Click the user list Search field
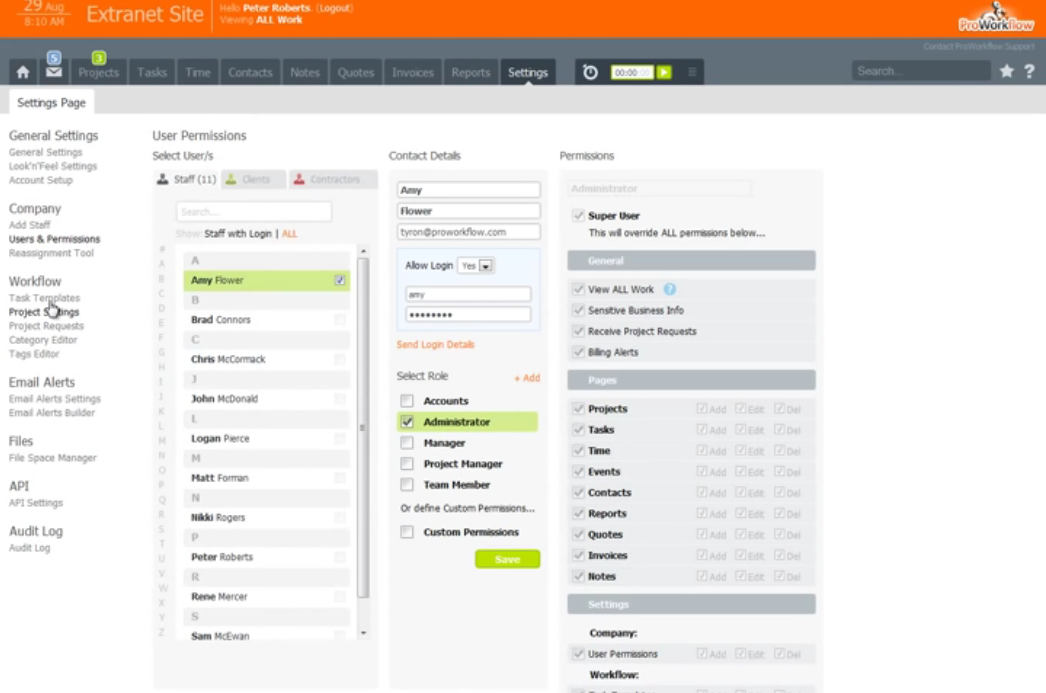This screenshot has width=1046, height=693. 253,212
